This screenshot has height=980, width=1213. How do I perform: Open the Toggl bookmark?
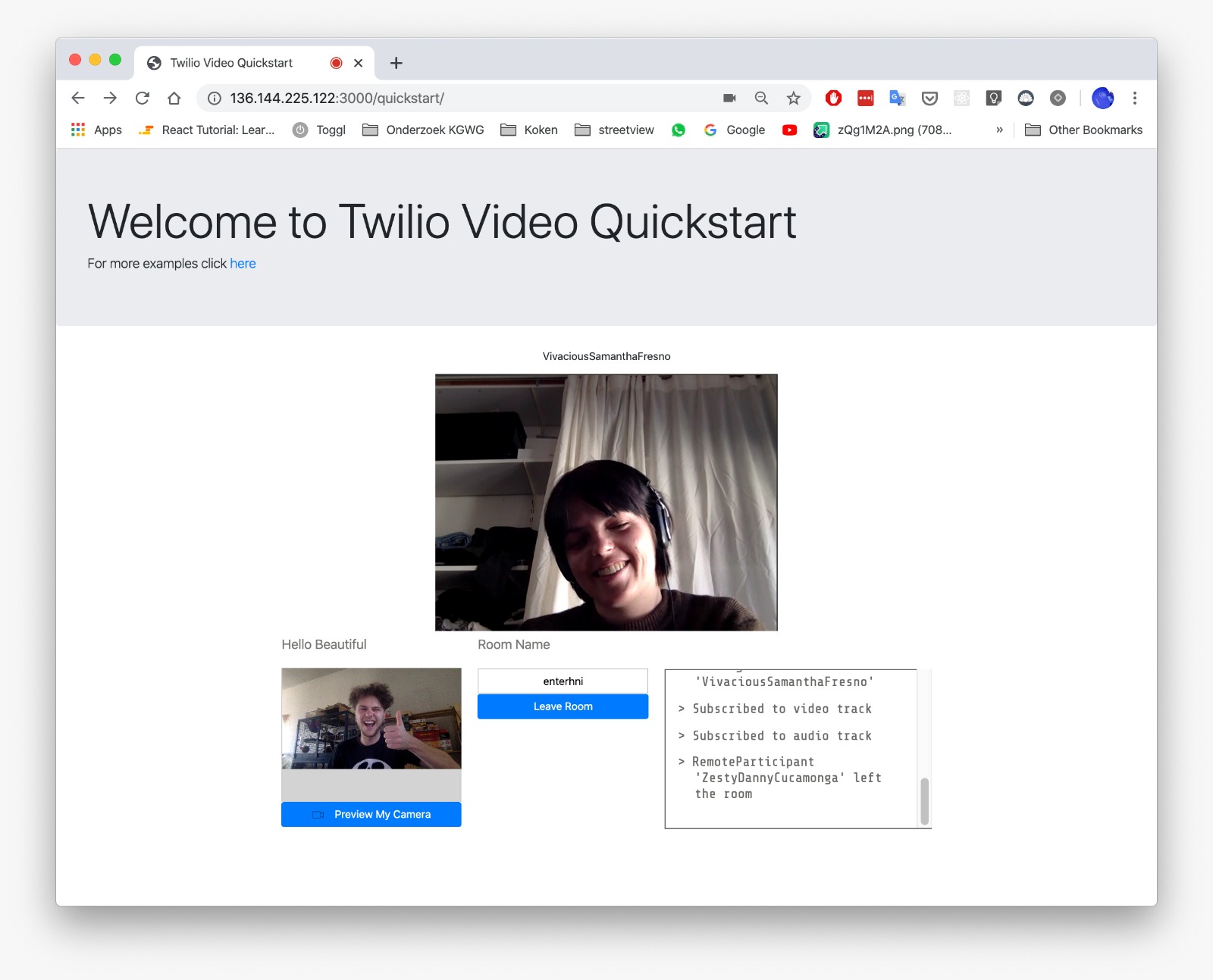(319, 130)
